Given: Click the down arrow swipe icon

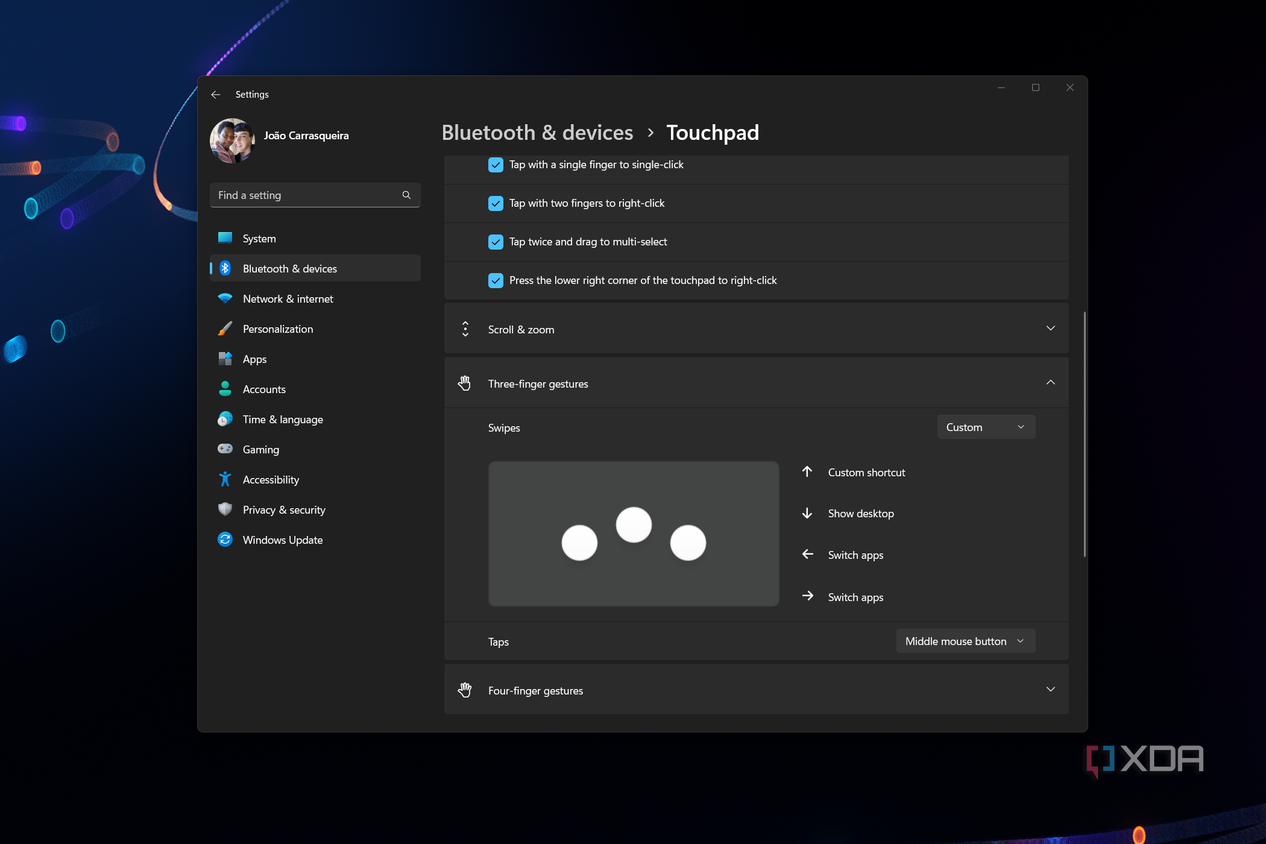Looking at the screenshot, I should coord(807,513).
